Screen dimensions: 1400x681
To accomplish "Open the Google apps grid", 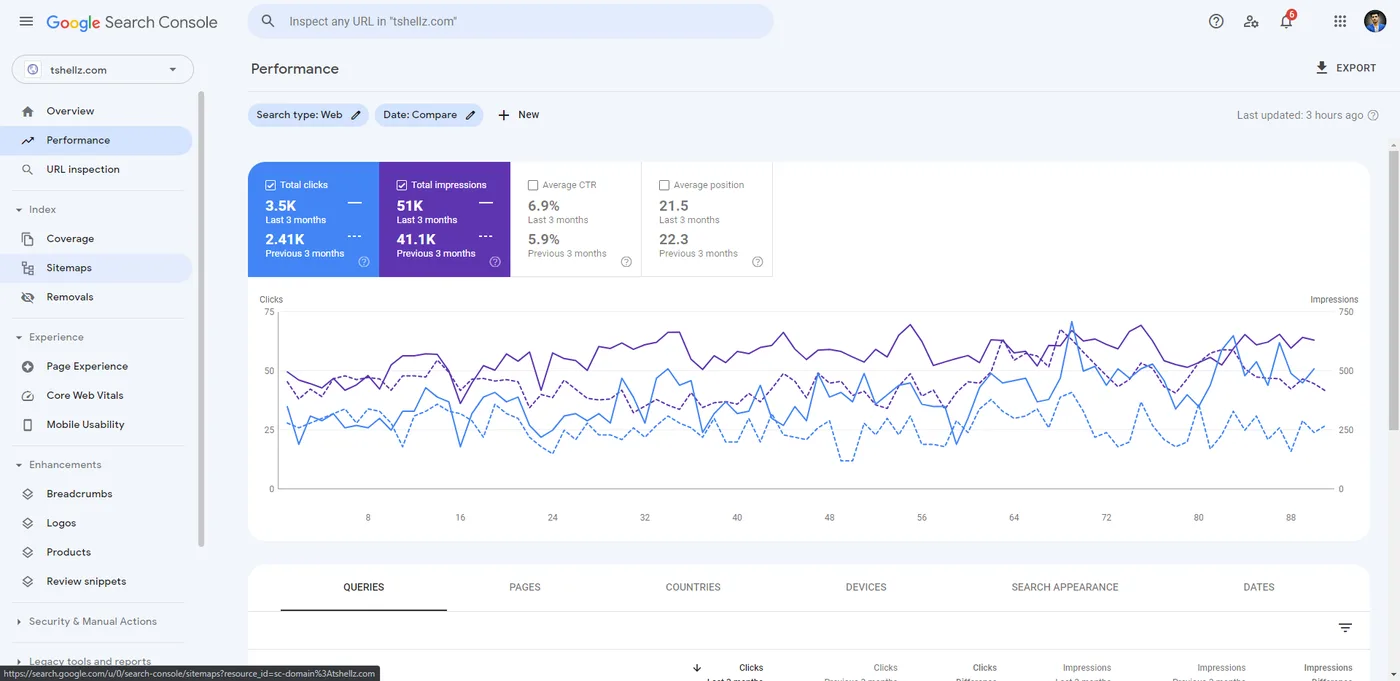I will point(1340,21).
